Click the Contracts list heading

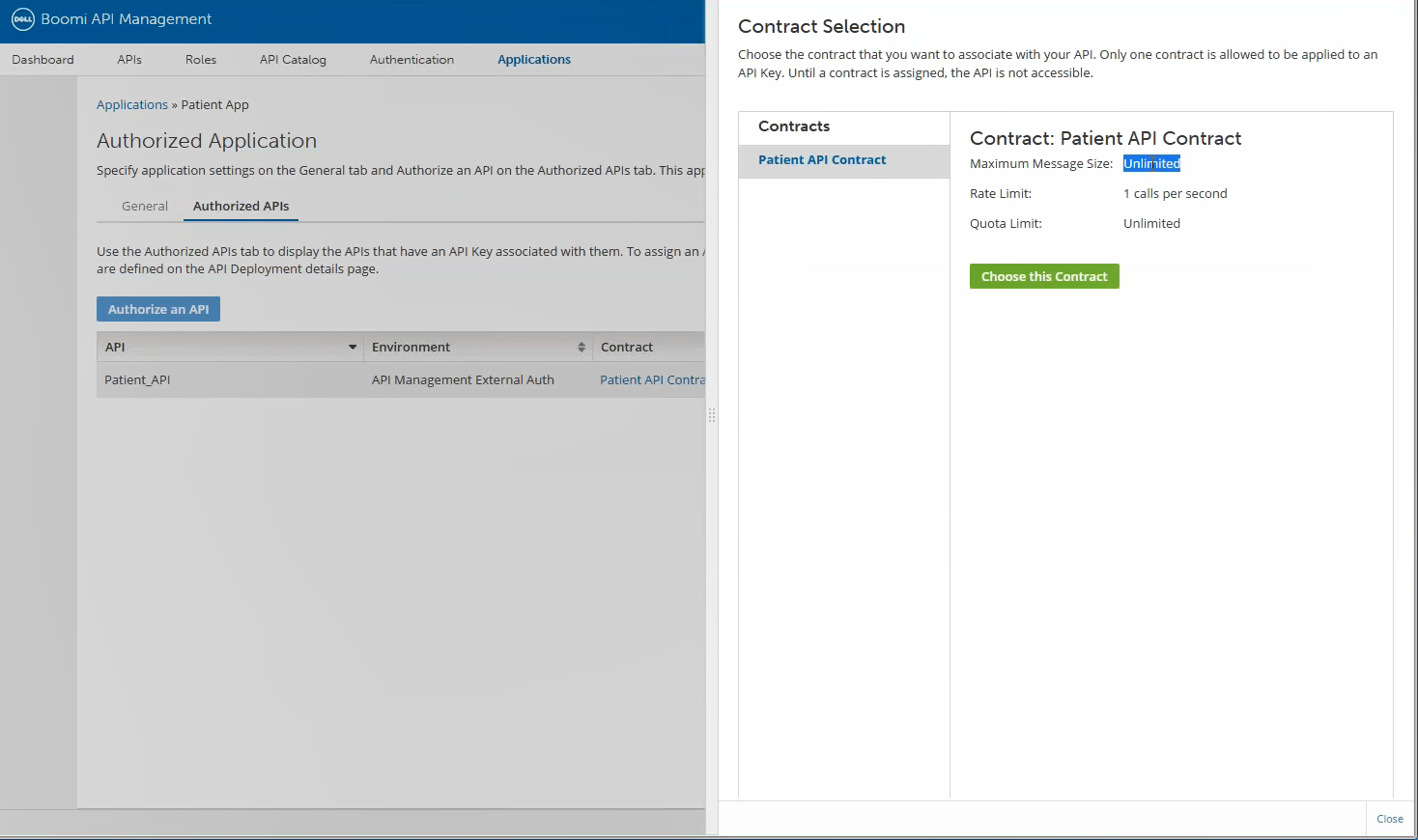tap(794, 126)
